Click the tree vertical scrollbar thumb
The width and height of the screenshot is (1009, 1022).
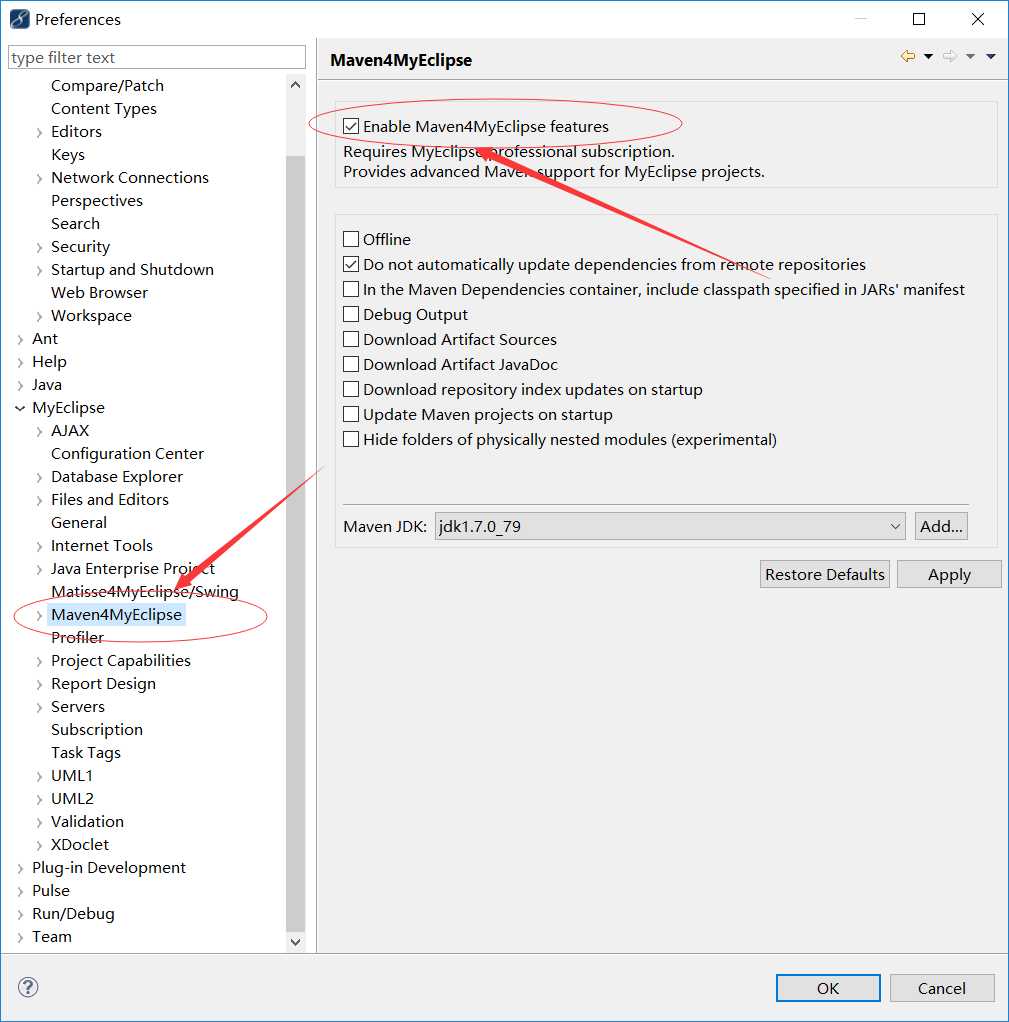(295, 544)
